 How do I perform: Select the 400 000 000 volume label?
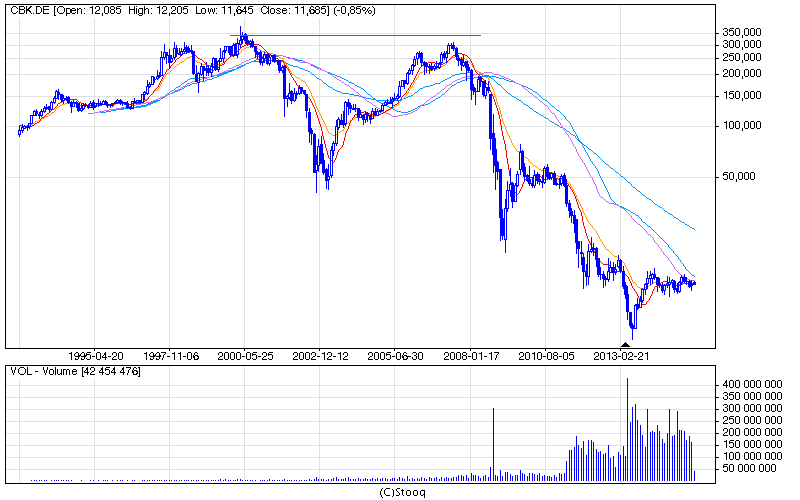tap(752, 384)
